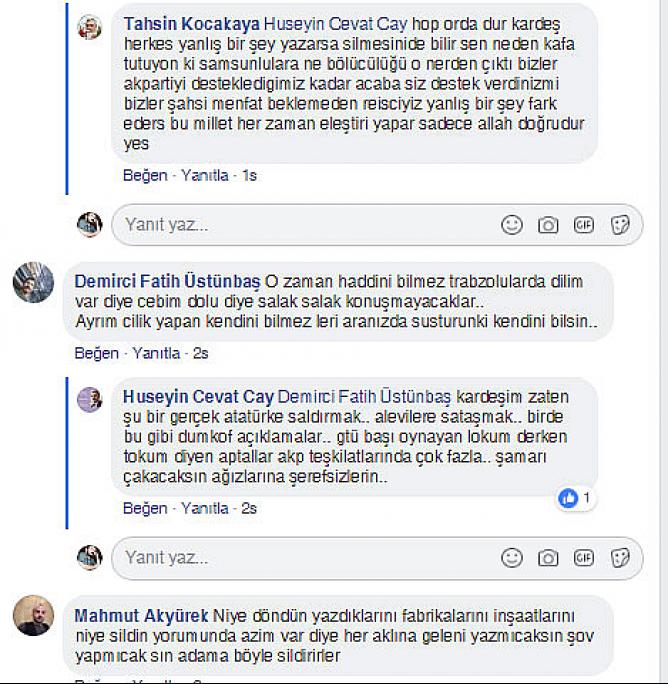The image size is (668, 684).
Task: Click Demirci Fatih Üstünbaş's profile picture
Action: [34, 282]
